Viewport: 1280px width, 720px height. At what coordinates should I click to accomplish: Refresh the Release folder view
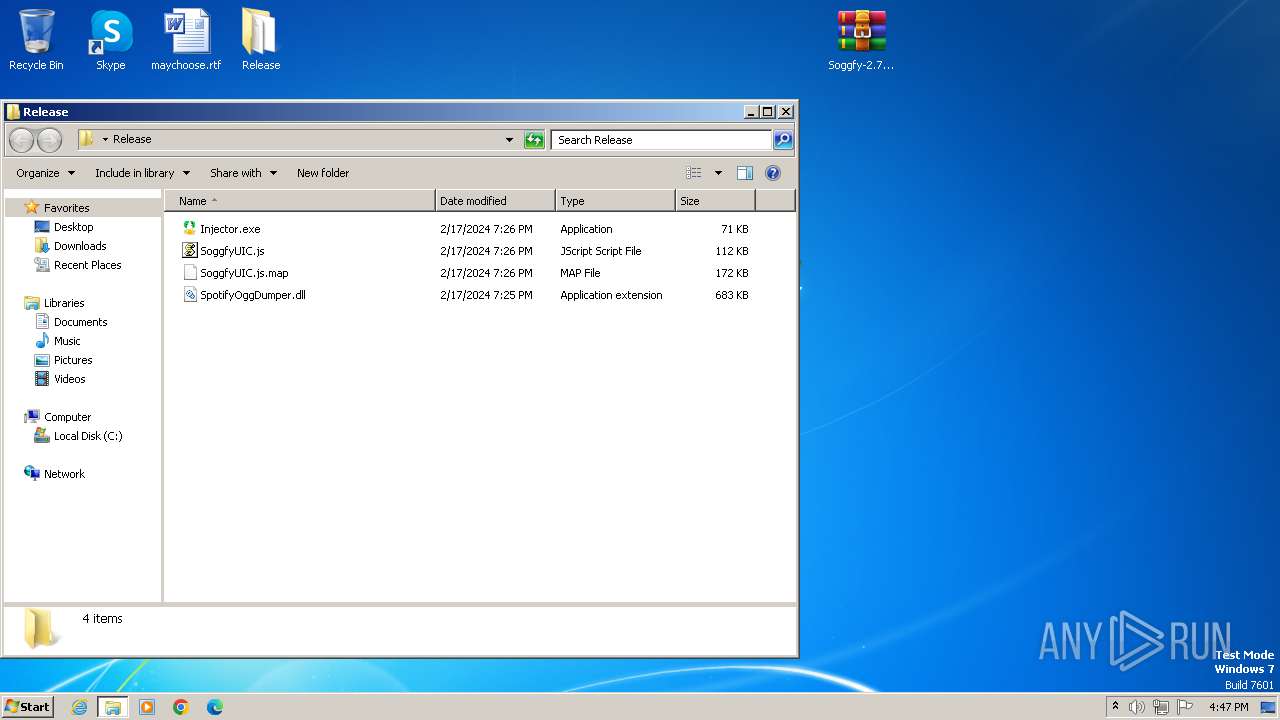coord(534,140)
